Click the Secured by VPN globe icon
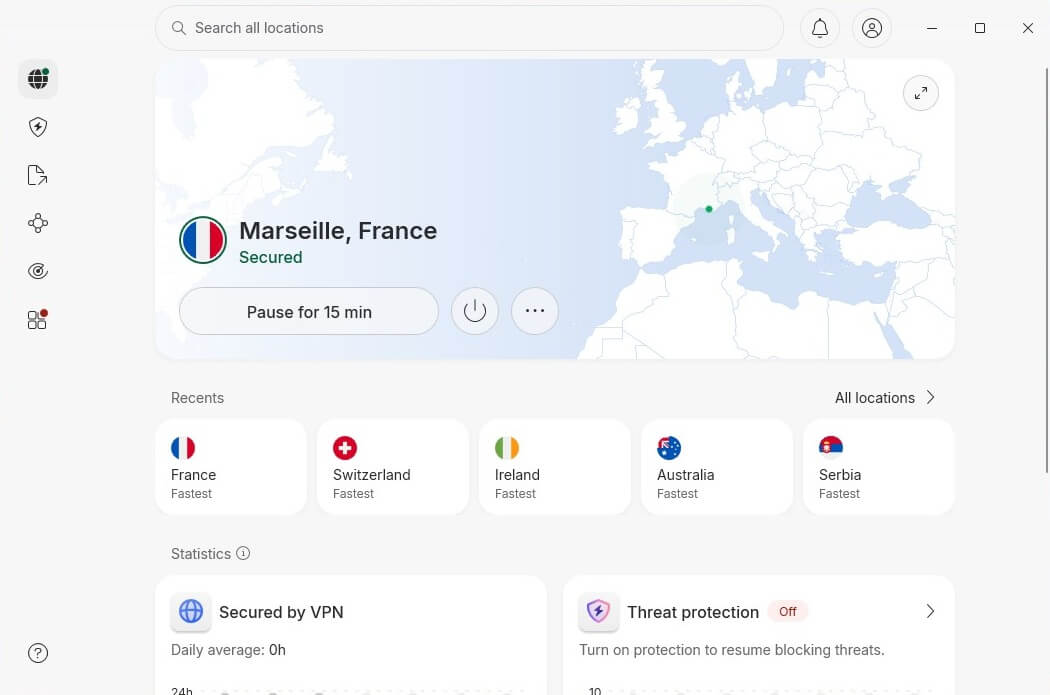 click(191, 611)
